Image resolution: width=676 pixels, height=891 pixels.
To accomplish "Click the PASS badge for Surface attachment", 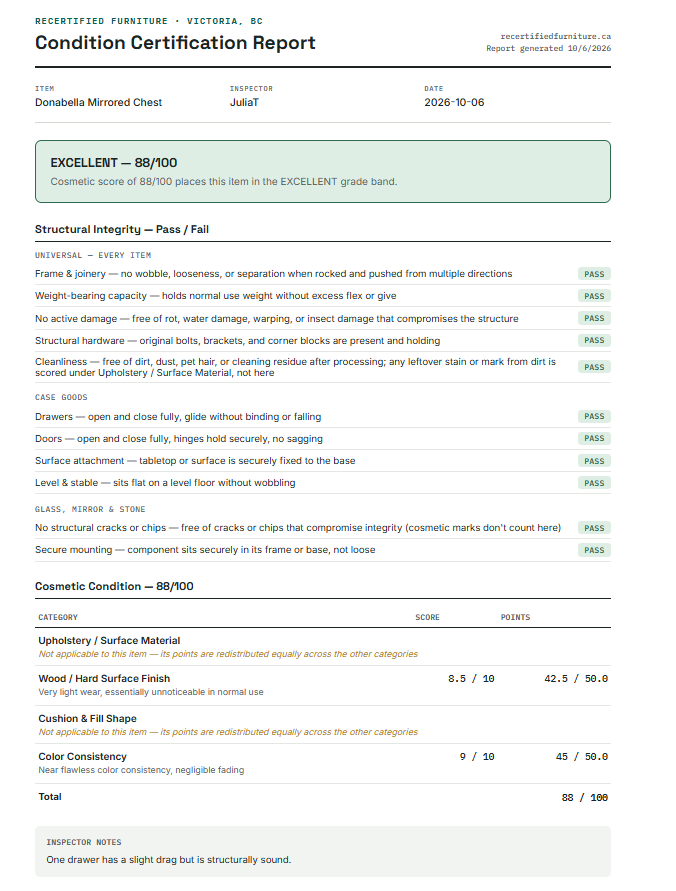I will (594, 461).
